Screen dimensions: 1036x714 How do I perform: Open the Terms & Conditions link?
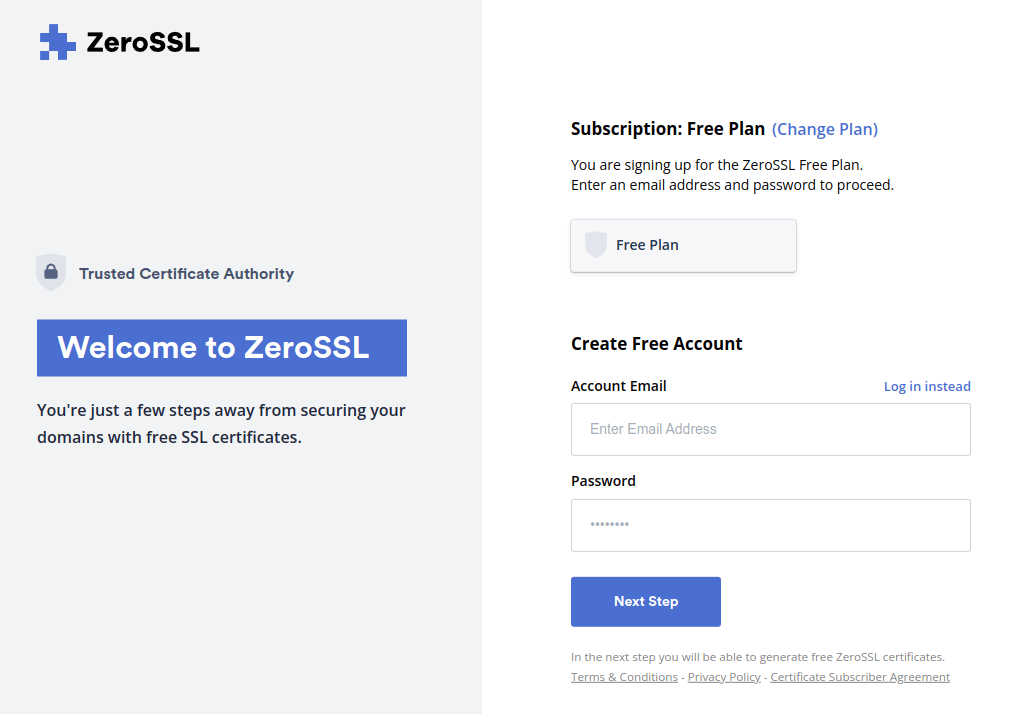pyautogui.click(x=624, y=677)
